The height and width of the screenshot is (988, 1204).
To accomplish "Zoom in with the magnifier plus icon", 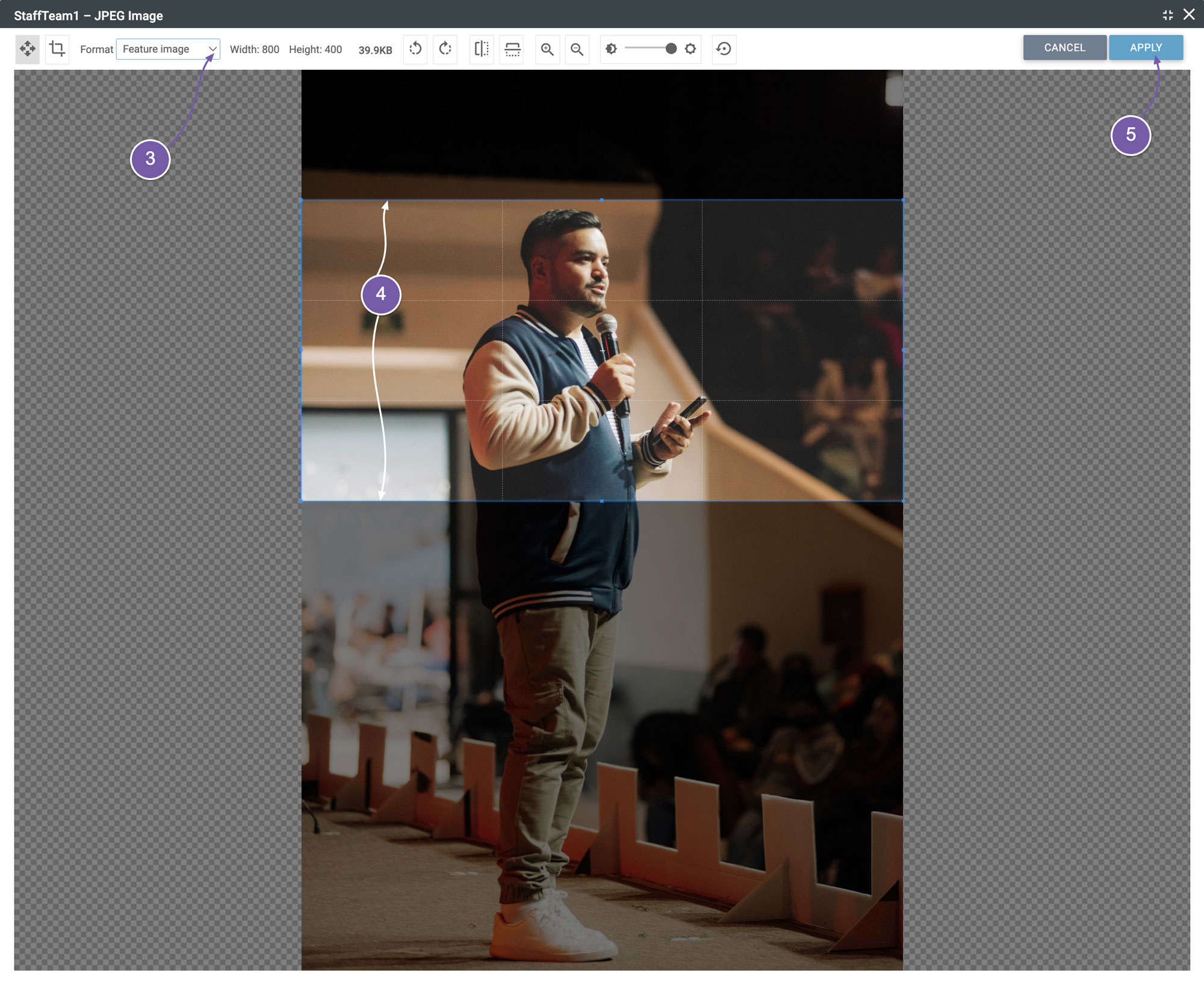I will (547, 49).
